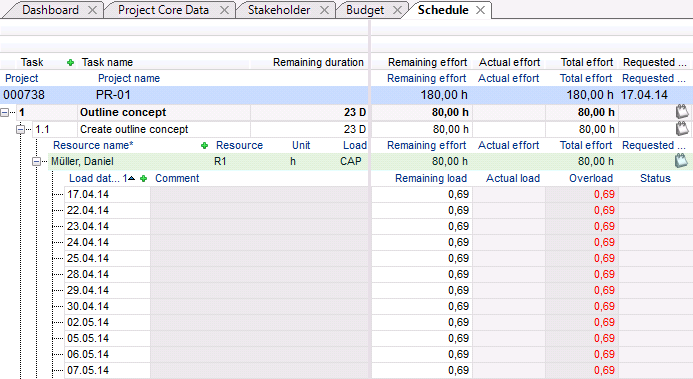This screenshot has width=693, height=379.
Task: Click the Create outline concept task name
Action: (x=134, y=129)
